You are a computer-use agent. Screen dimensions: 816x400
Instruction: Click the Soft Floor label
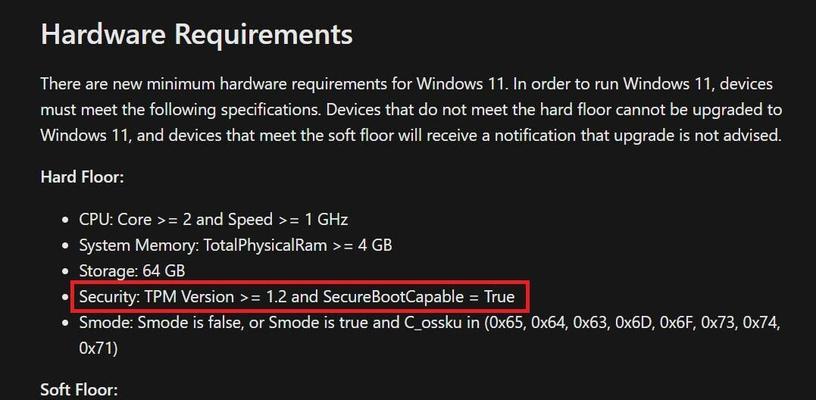coord(79,390)
